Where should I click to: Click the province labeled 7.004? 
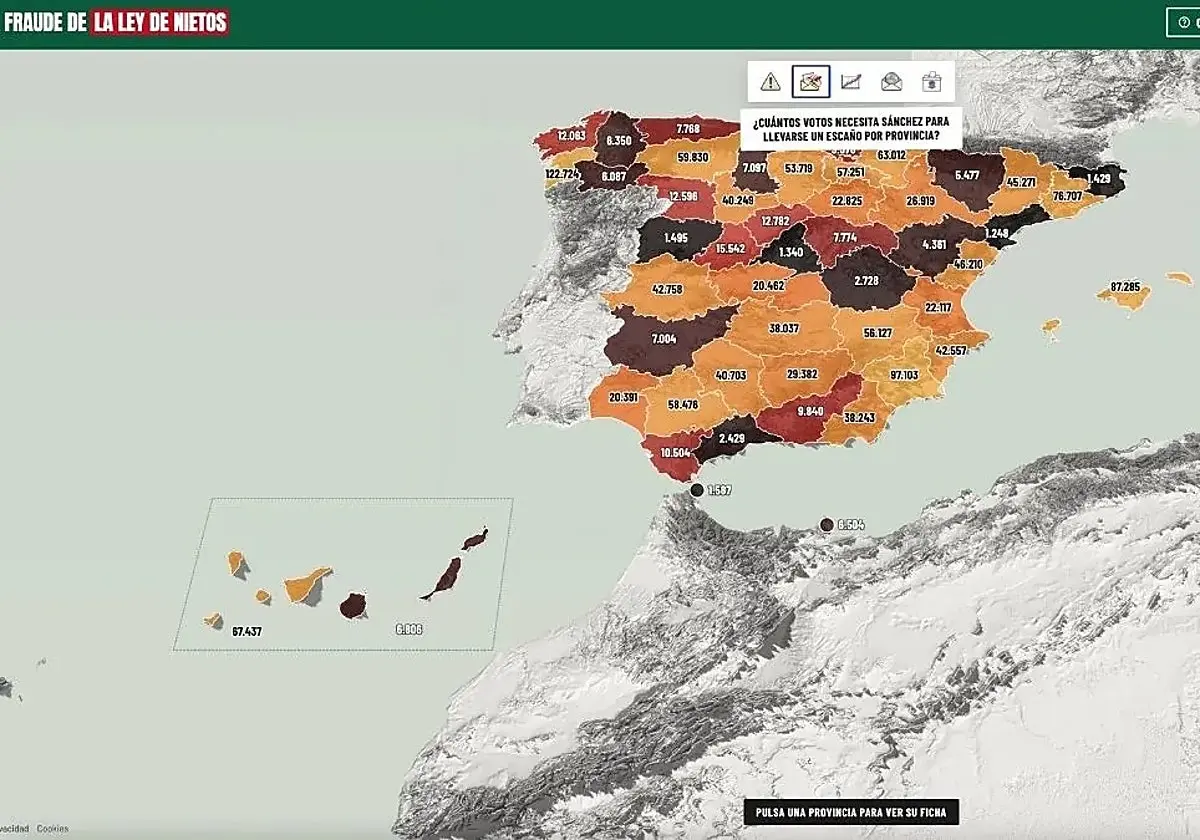click(x=664, y=339)
